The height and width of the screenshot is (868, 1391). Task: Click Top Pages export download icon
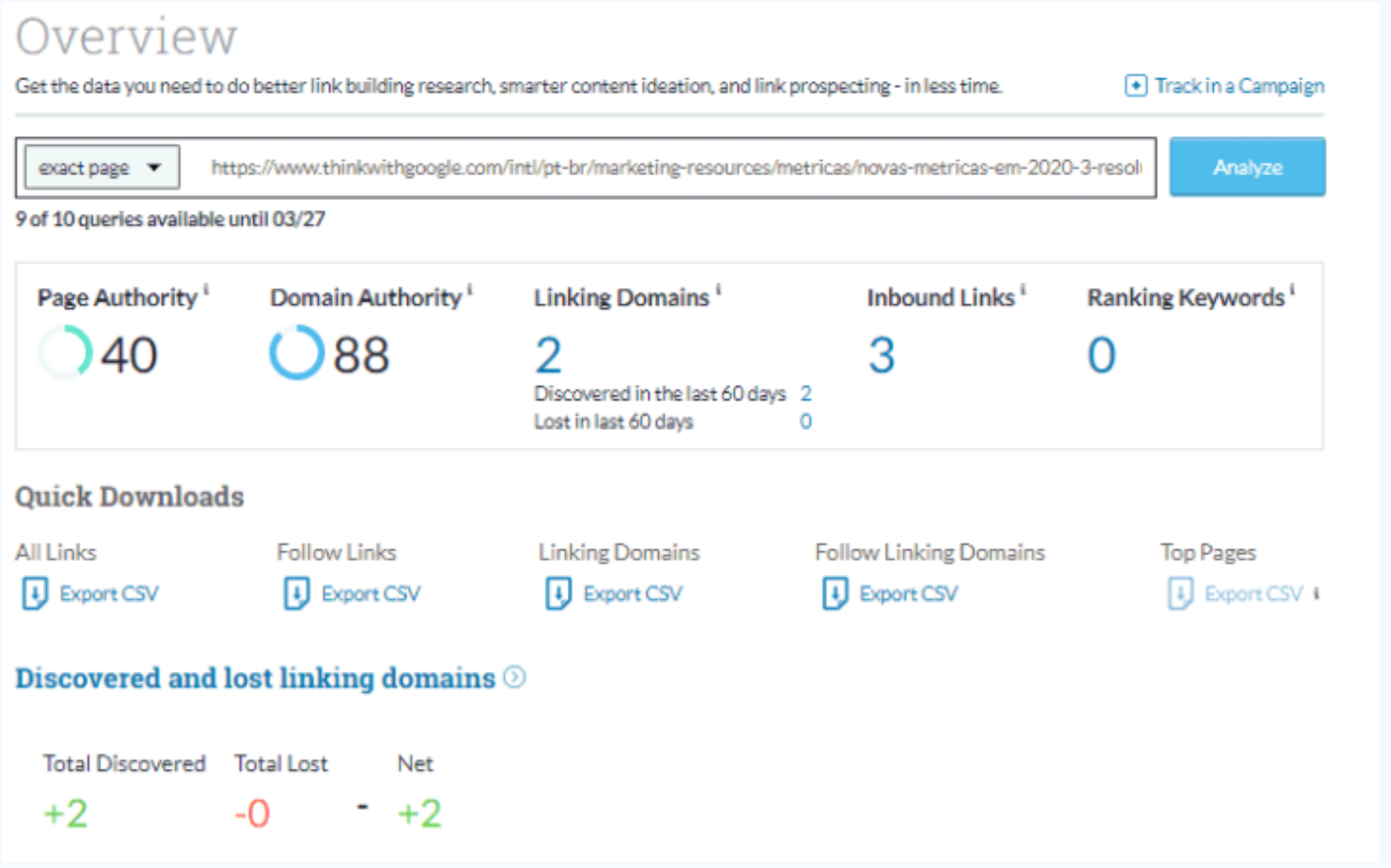1180,594
